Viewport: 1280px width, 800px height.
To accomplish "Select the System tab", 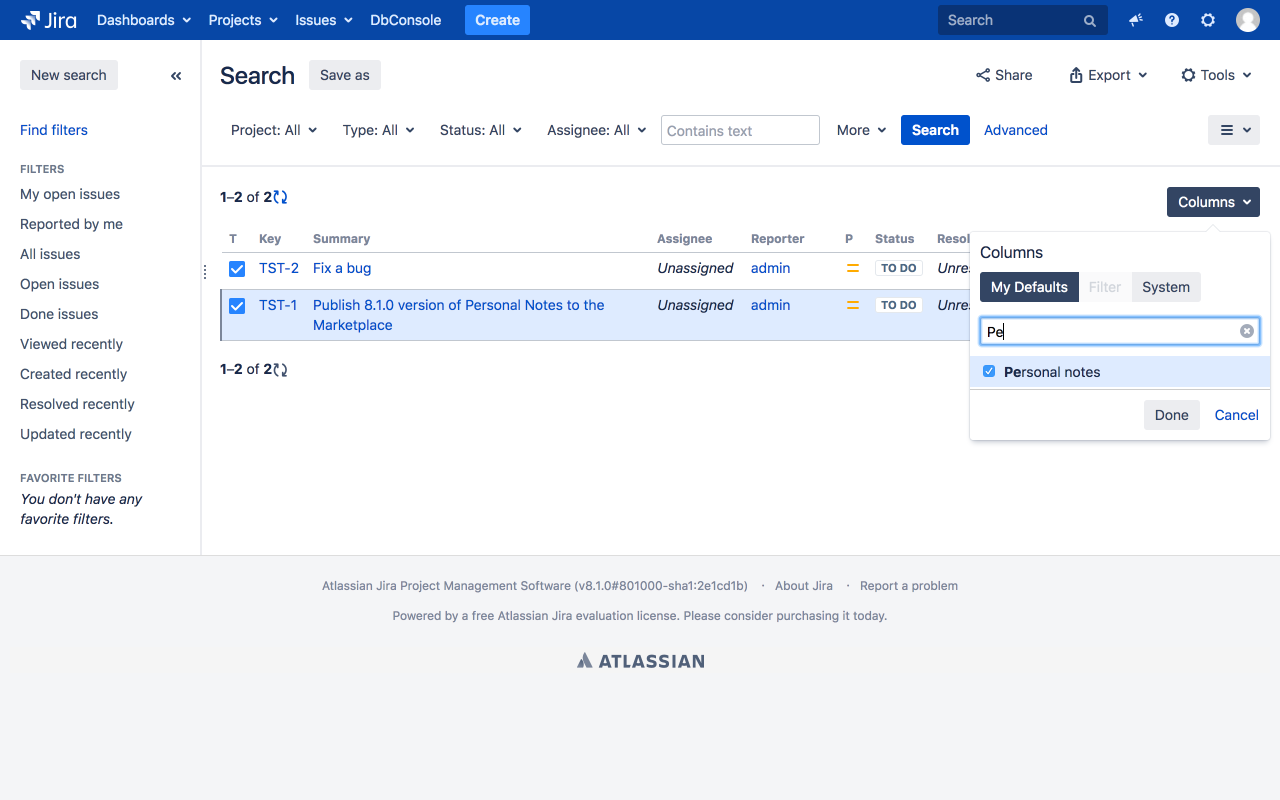I will (x=1166, y=287).
